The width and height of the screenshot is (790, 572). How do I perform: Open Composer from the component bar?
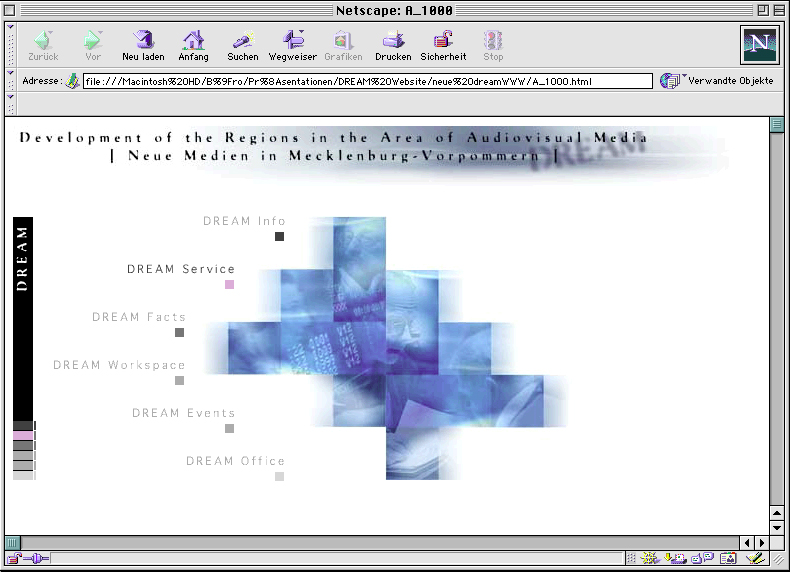(755, 558)
